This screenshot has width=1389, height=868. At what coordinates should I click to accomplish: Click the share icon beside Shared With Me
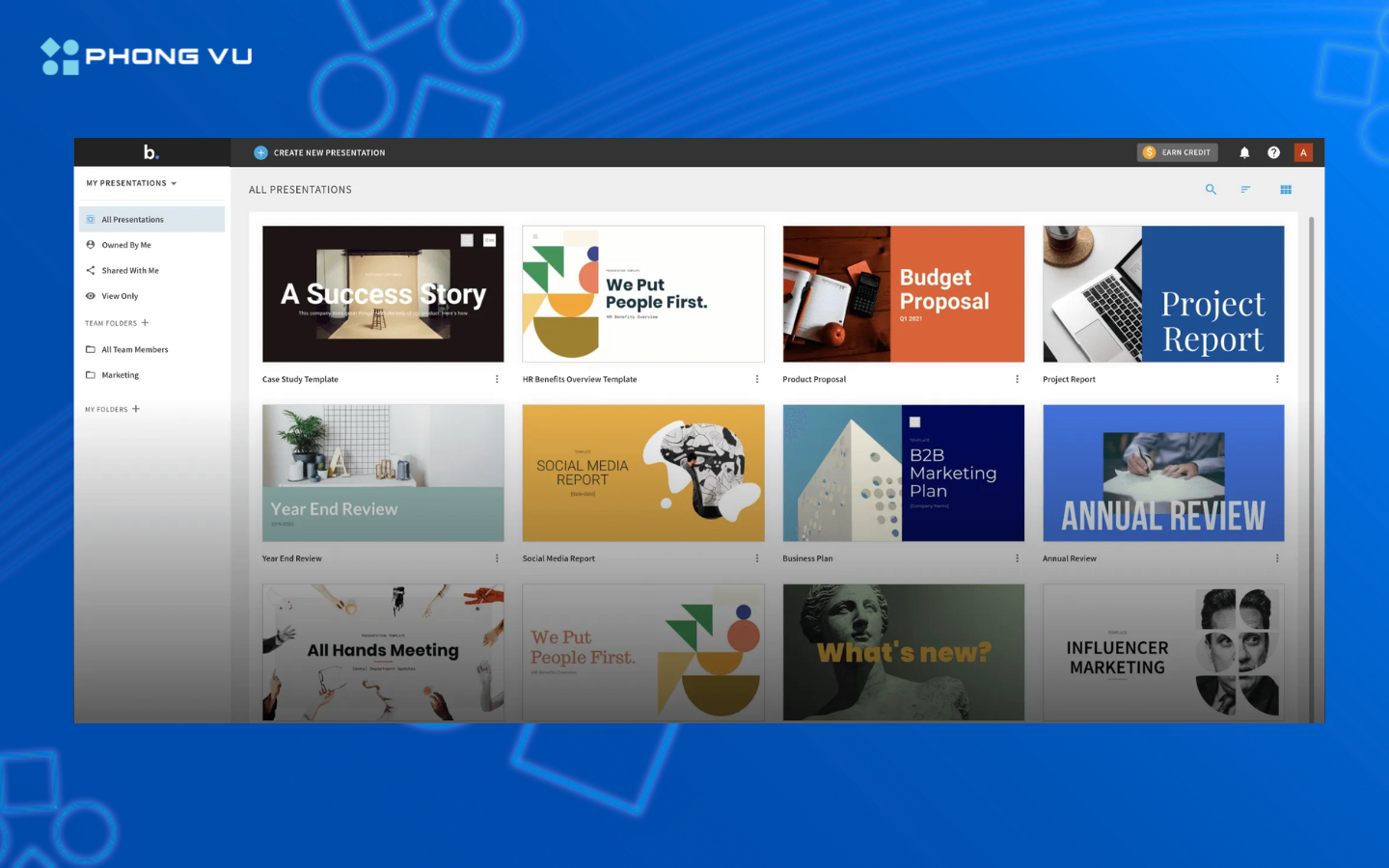[91, 270]
